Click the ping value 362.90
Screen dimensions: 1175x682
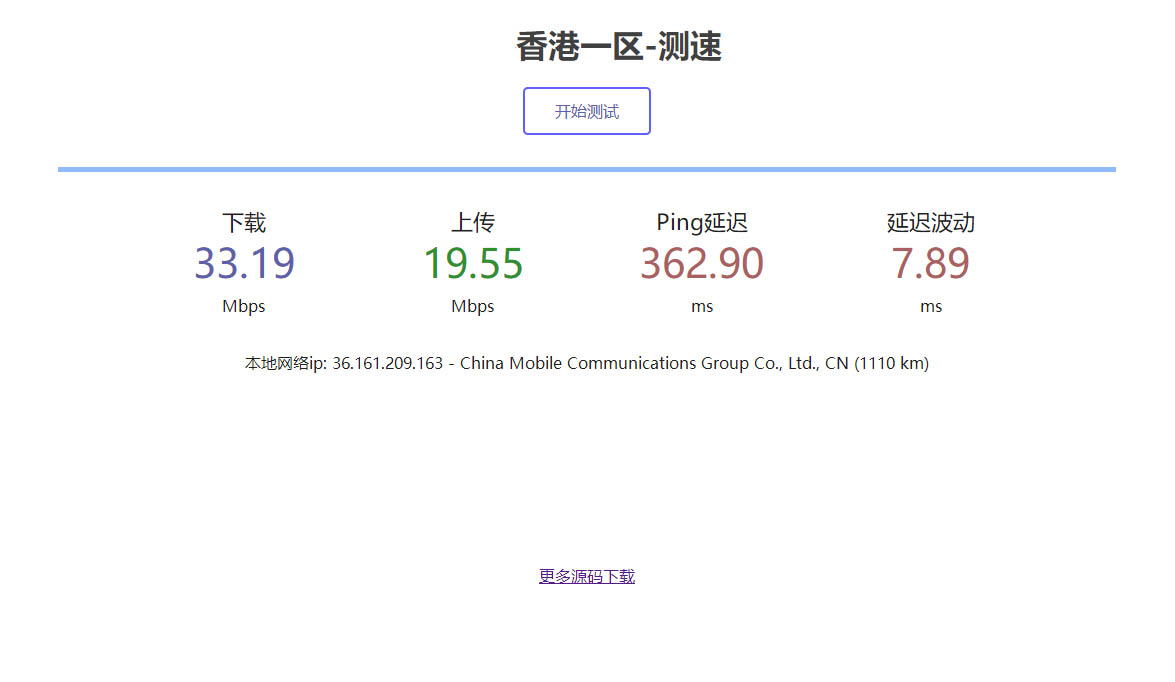(x=701, y=263)
